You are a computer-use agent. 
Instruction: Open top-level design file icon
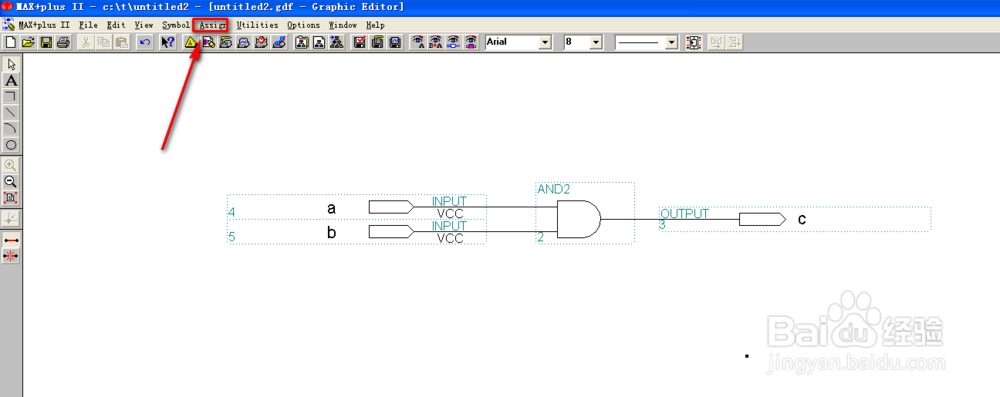pyautogui.click(x=337, y=43)
